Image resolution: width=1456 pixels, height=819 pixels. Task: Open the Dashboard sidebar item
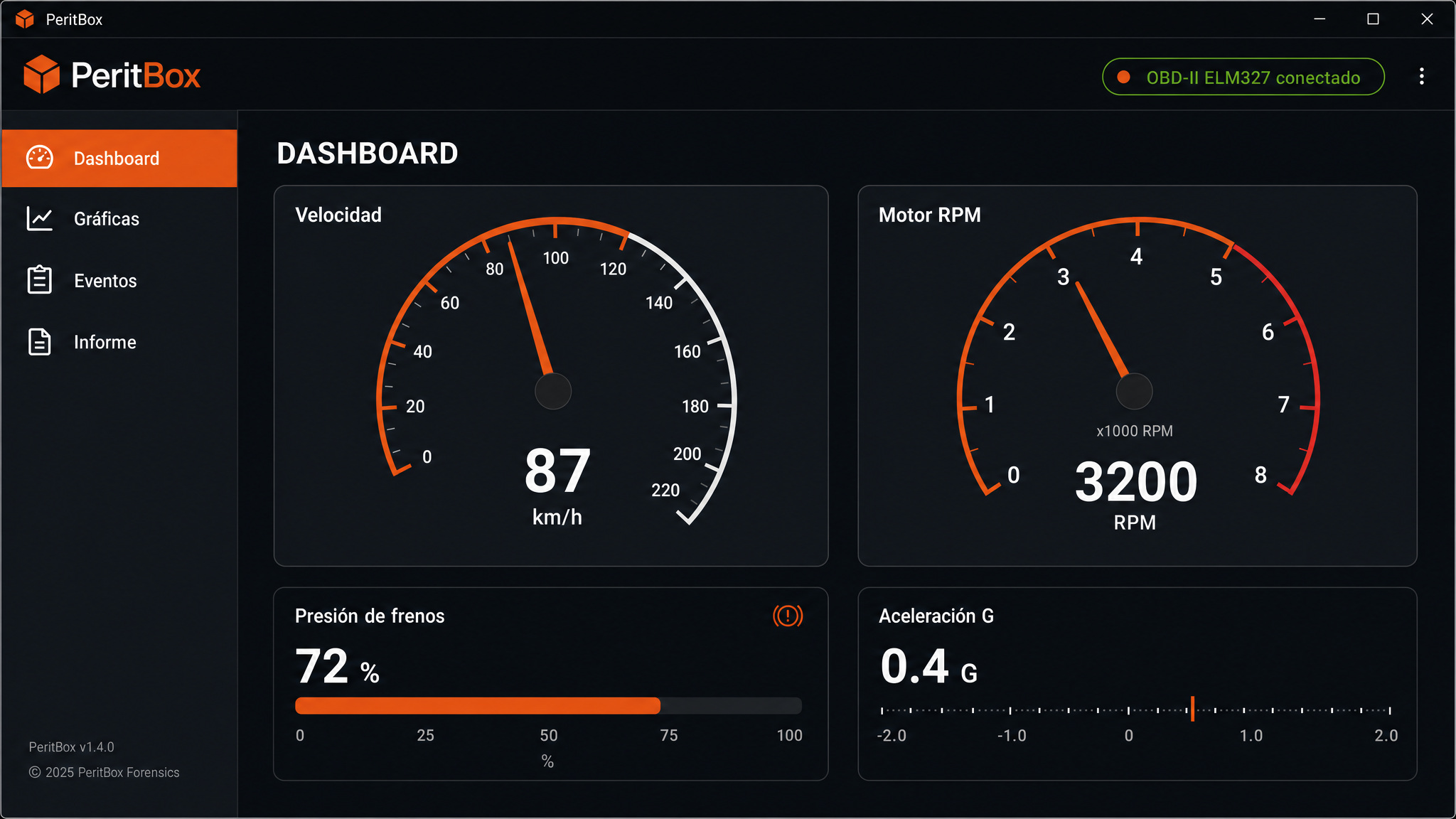119,158
